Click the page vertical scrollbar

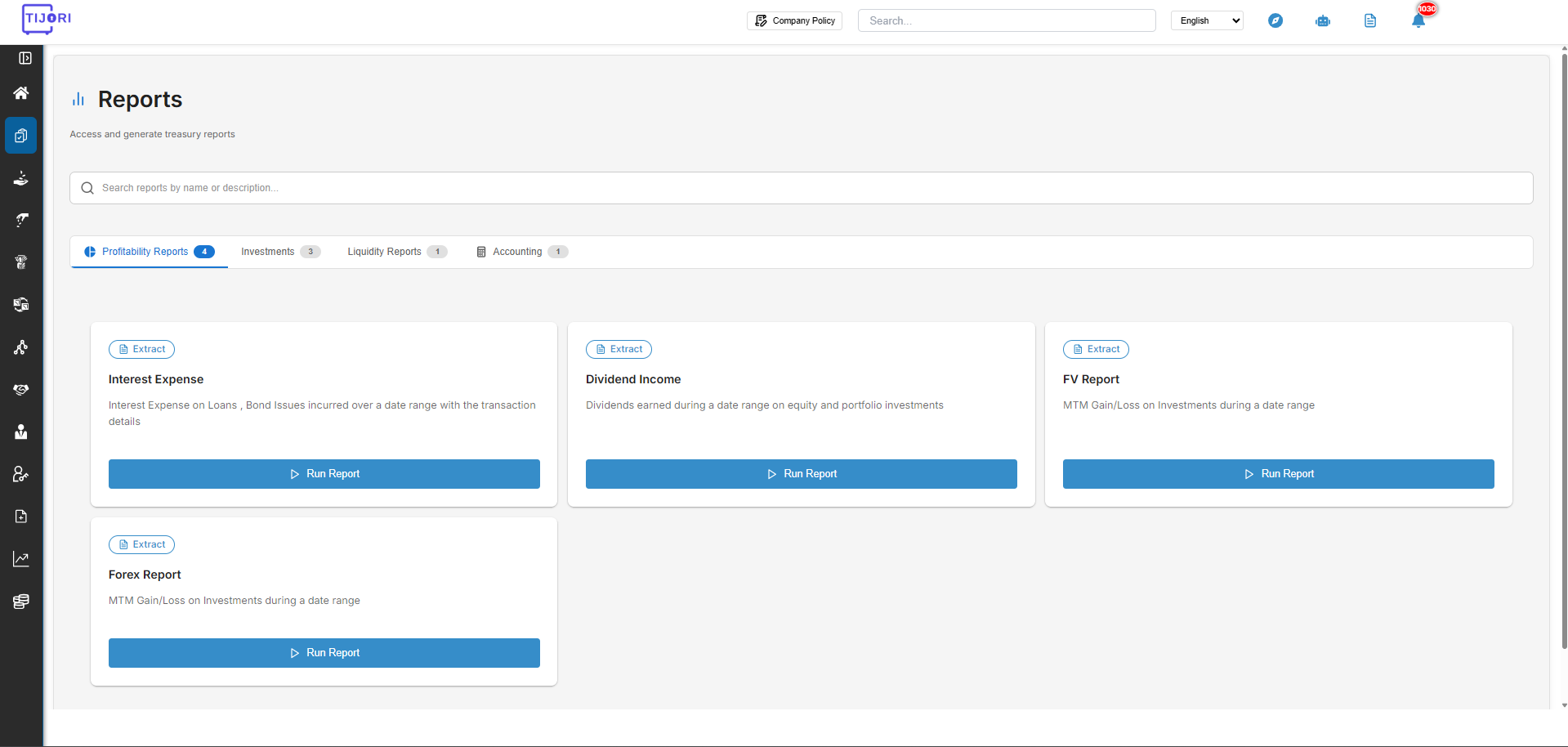coord(1564,351)
